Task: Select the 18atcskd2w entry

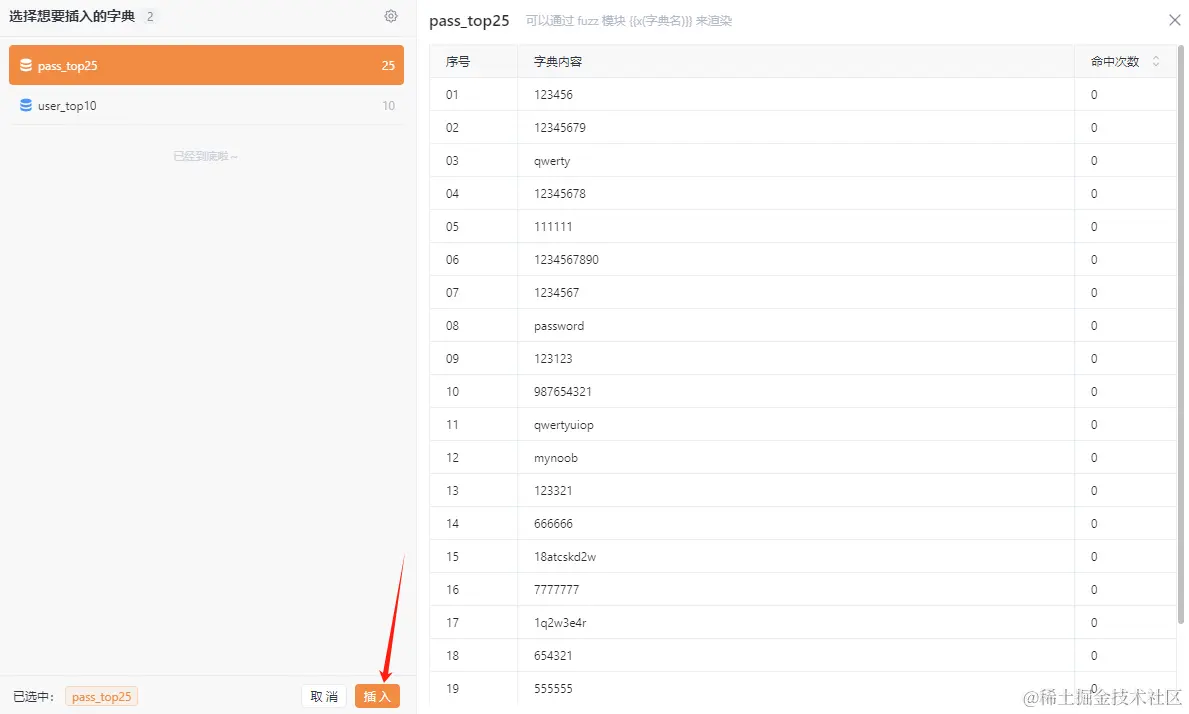Action: [x=565, y=556]
